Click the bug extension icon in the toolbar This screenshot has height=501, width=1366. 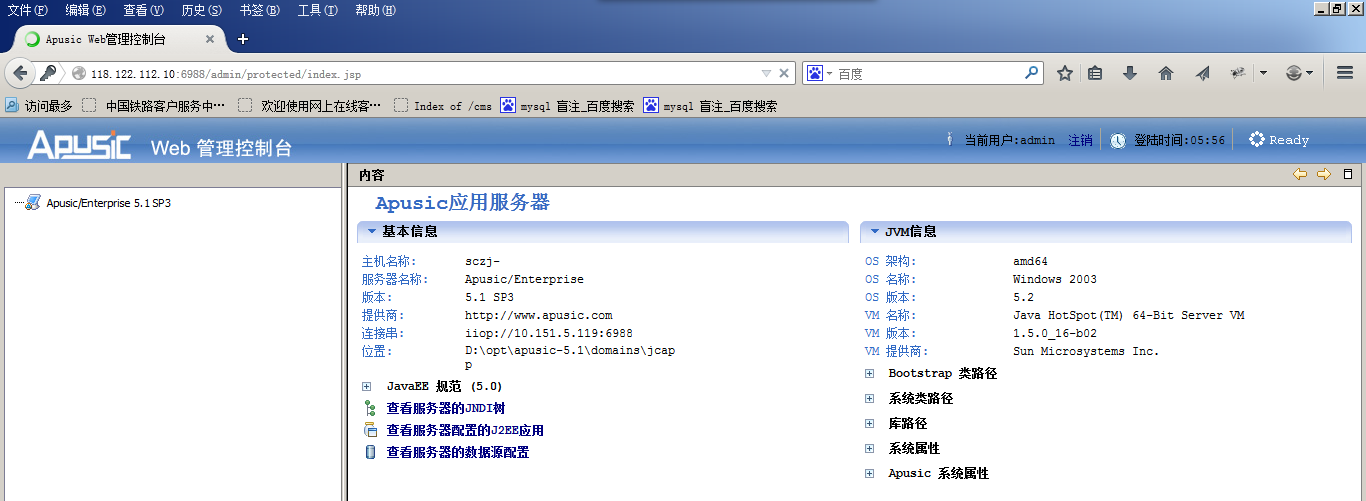tap(1238, 73)
